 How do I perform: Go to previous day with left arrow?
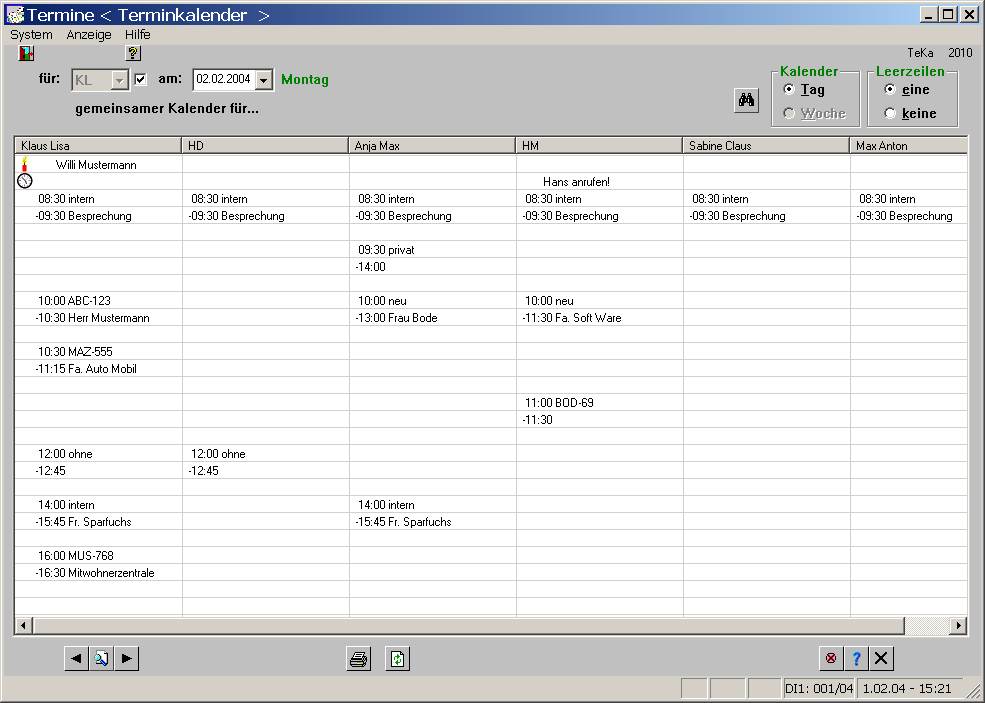[x=76, y=658]
